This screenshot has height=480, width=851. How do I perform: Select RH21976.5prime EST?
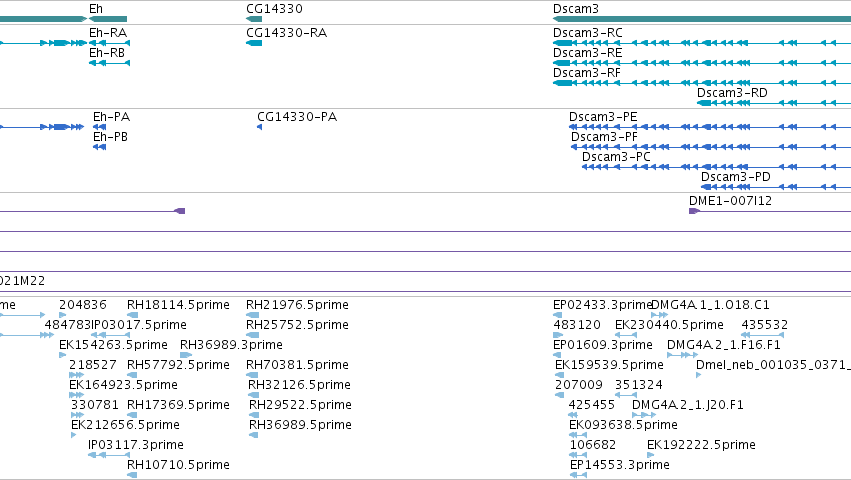click(297, 305)
